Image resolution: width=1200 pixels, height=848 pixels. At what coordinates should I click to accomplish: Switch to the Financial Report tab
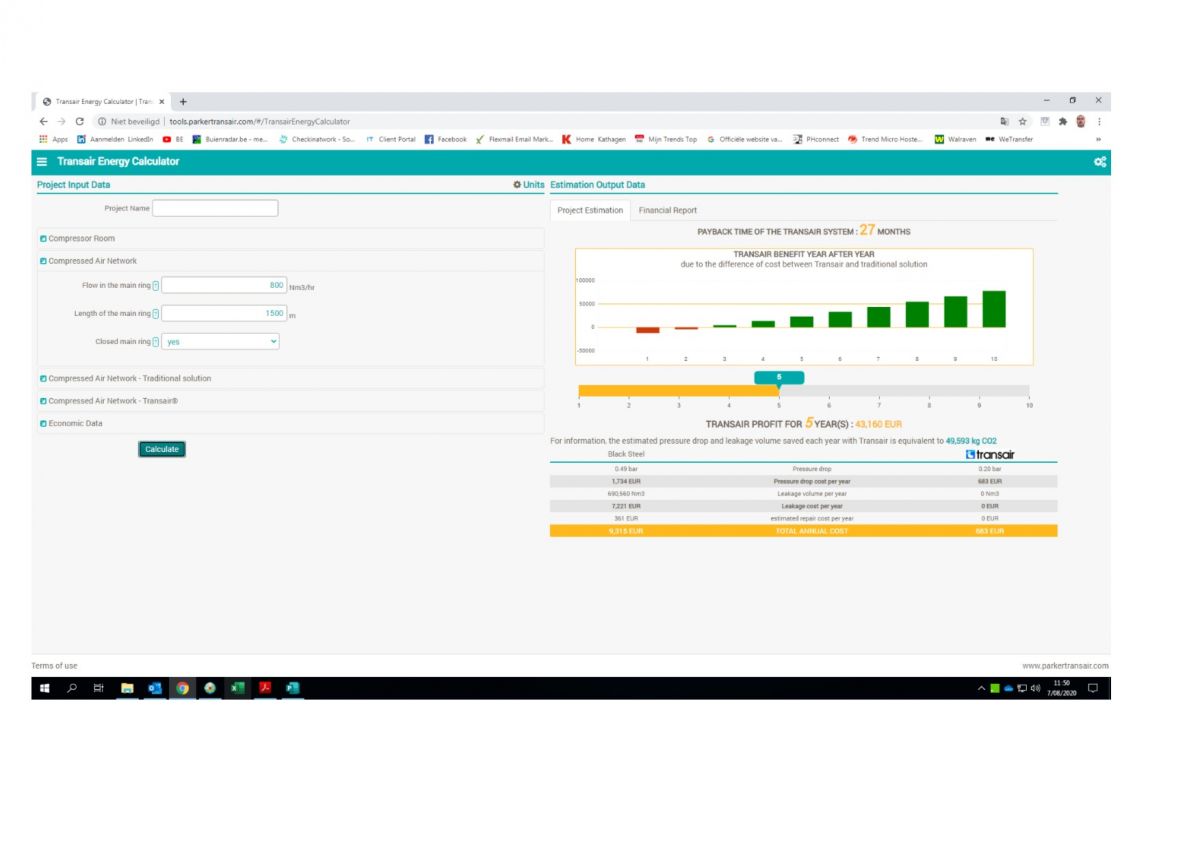pos(668,210)
